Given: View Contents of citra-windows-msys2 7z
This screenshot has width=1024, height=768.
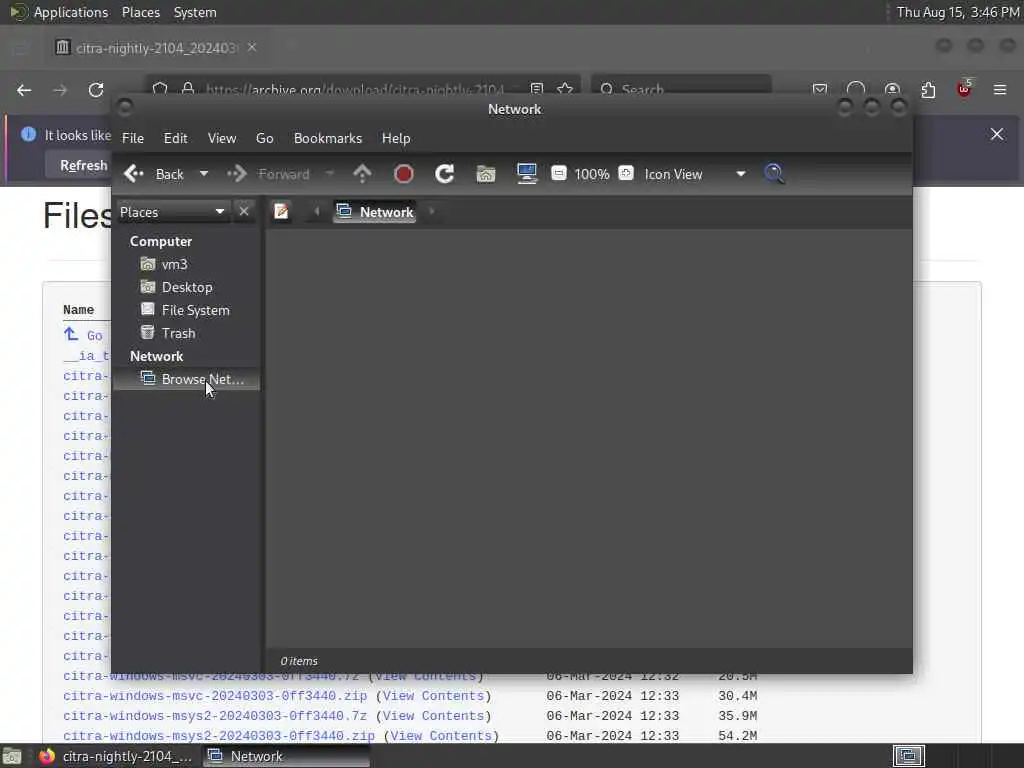Looking at the screenshot, I should [x=433, y=716].
